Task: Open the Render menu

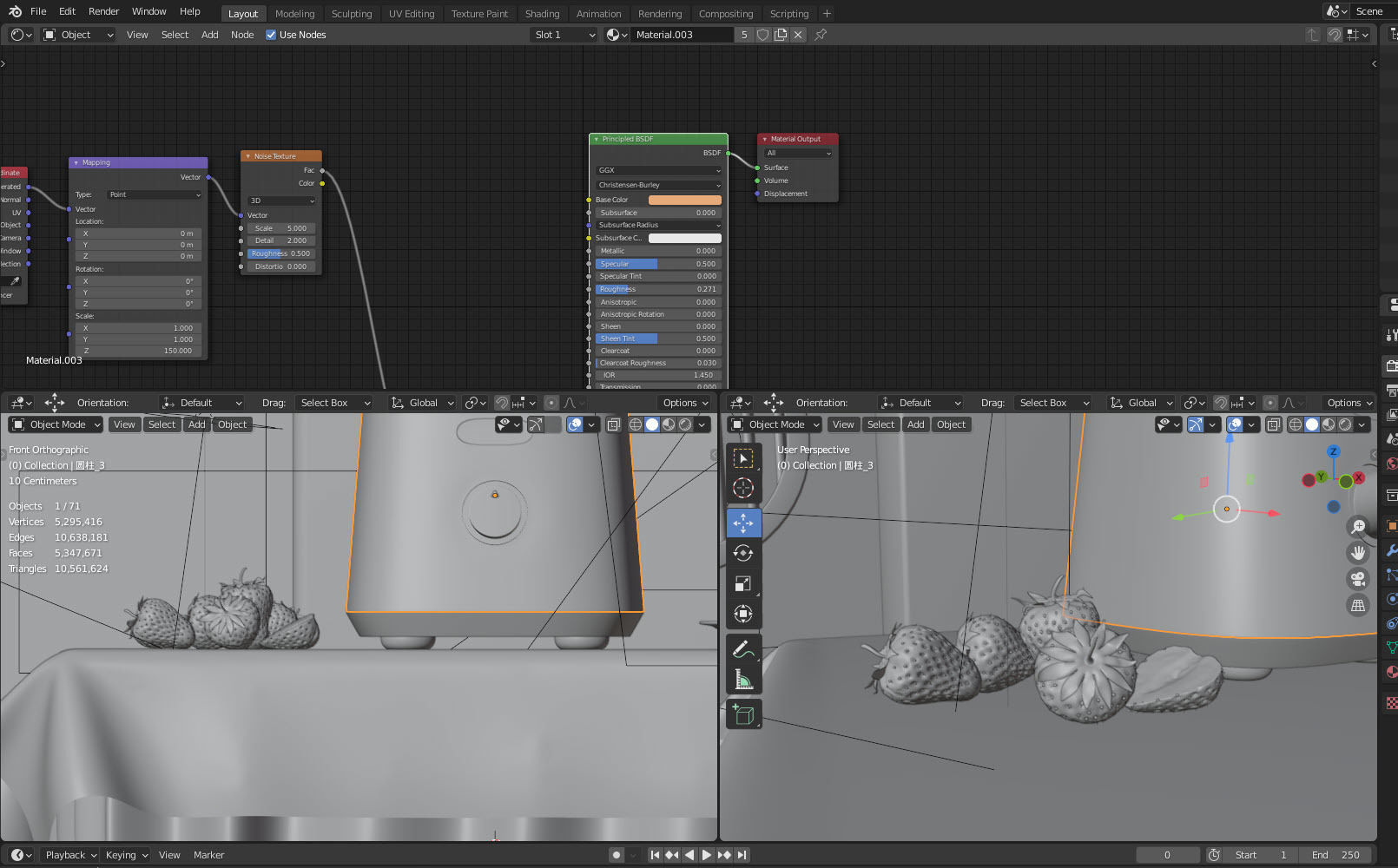Action: [103, 11]
